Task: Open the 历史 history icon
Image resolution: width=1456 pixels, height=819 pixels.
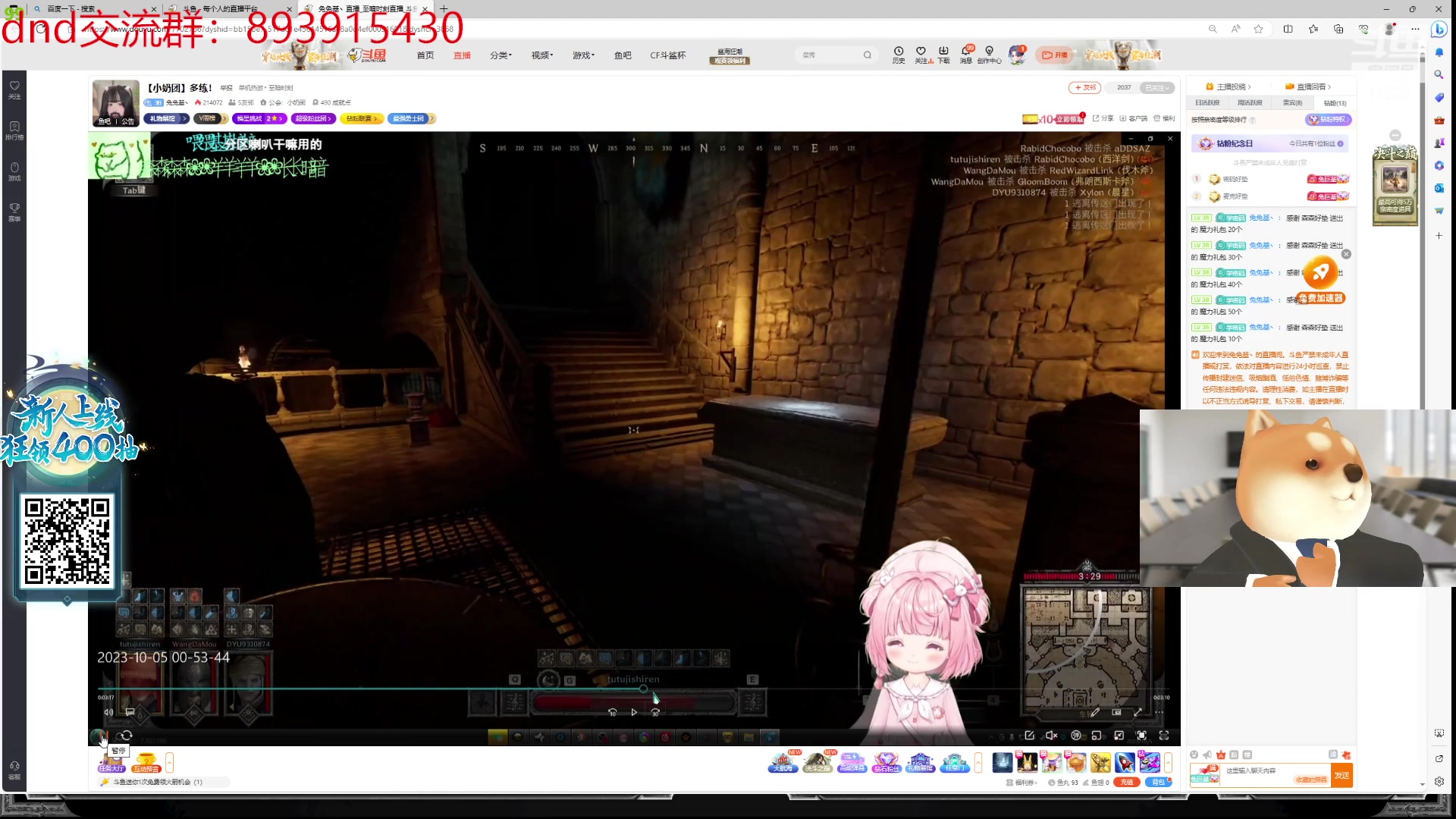Action: pos(899,55)
